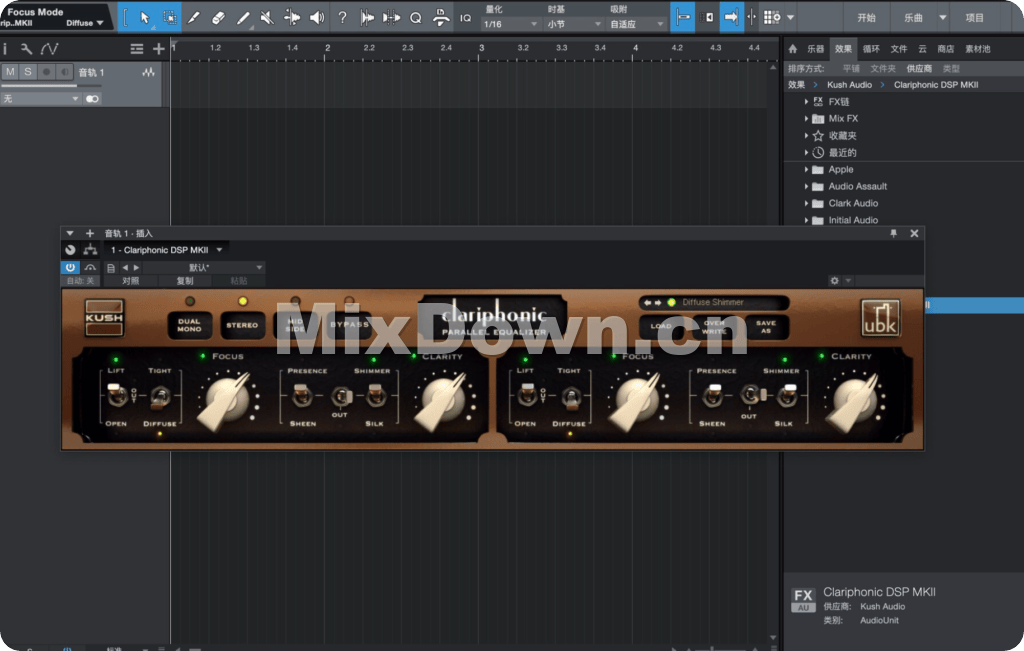Click the plugin routing icon
The height and width of the screenshot is (651, 1024).
coord(90,250)
